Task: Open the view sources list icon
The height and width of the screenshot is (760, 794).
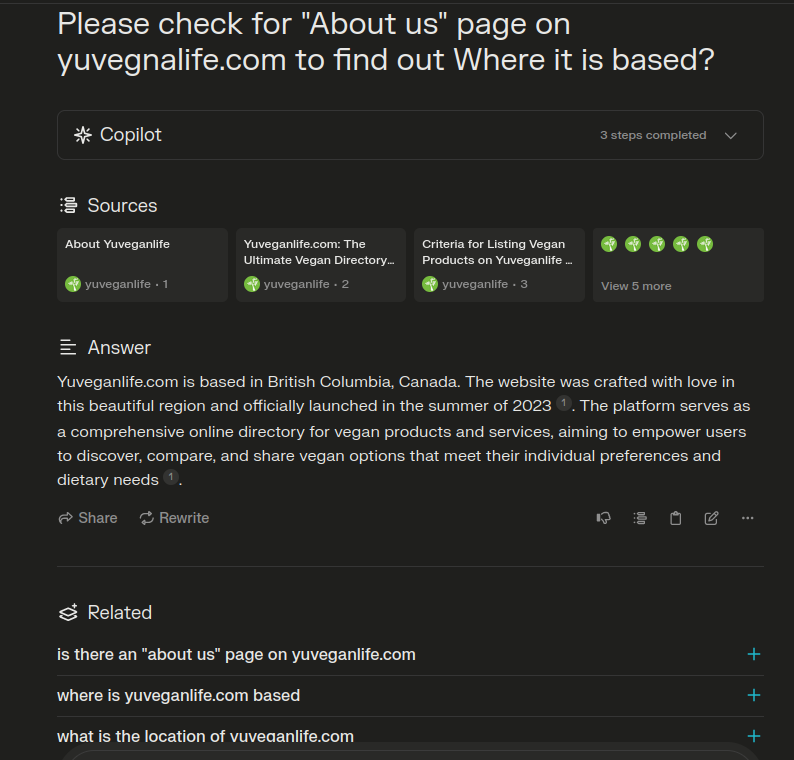Action: coord(640,518)
